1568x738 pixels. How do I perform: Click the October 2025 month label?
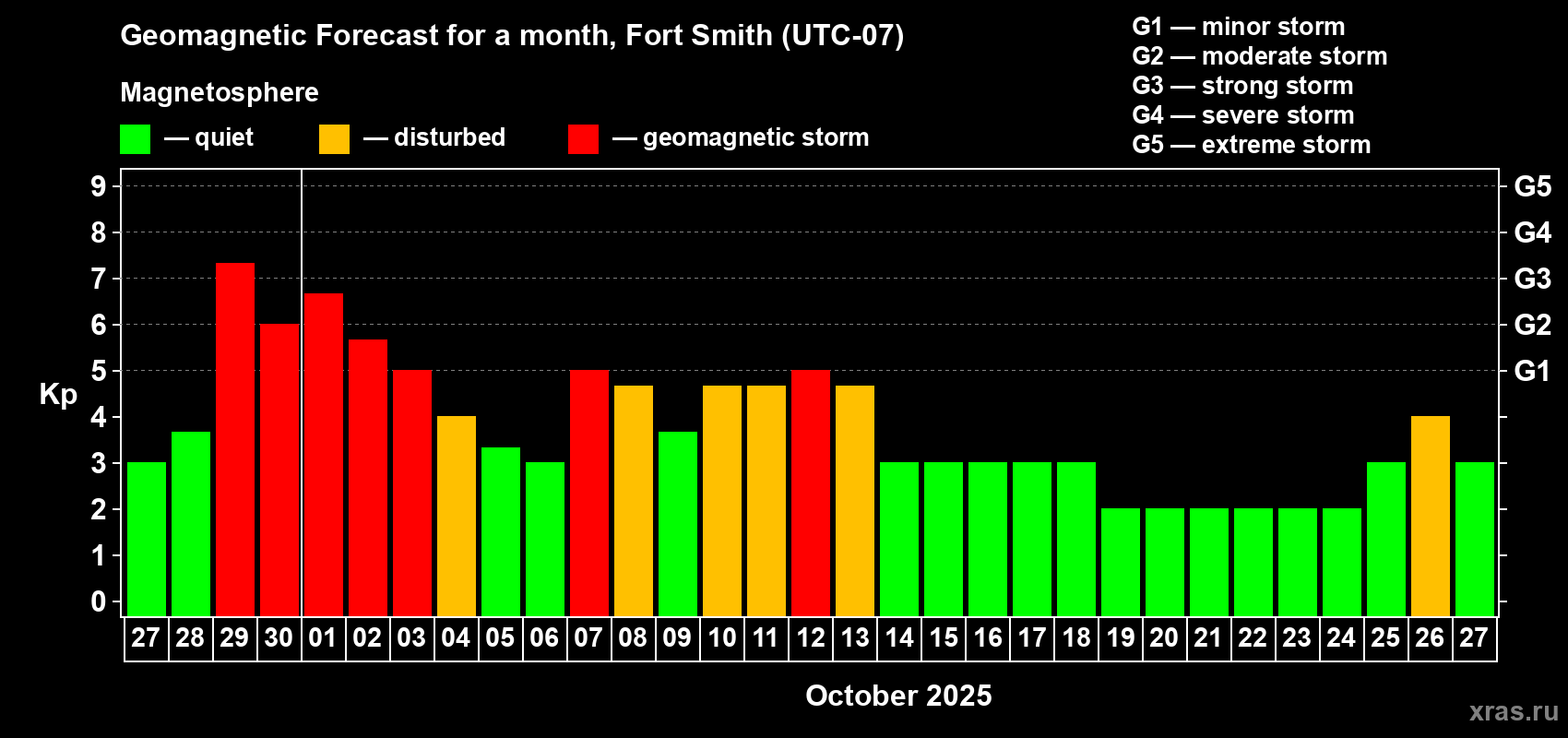coord(898,696)
